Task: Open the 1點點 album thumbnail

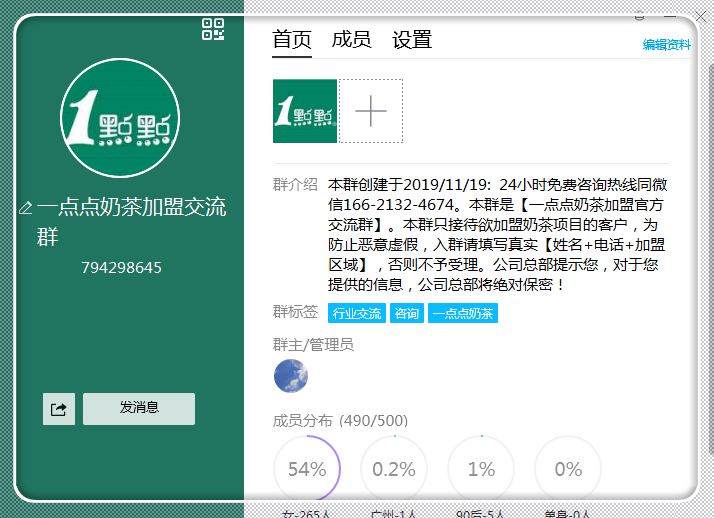Action: 305,111
